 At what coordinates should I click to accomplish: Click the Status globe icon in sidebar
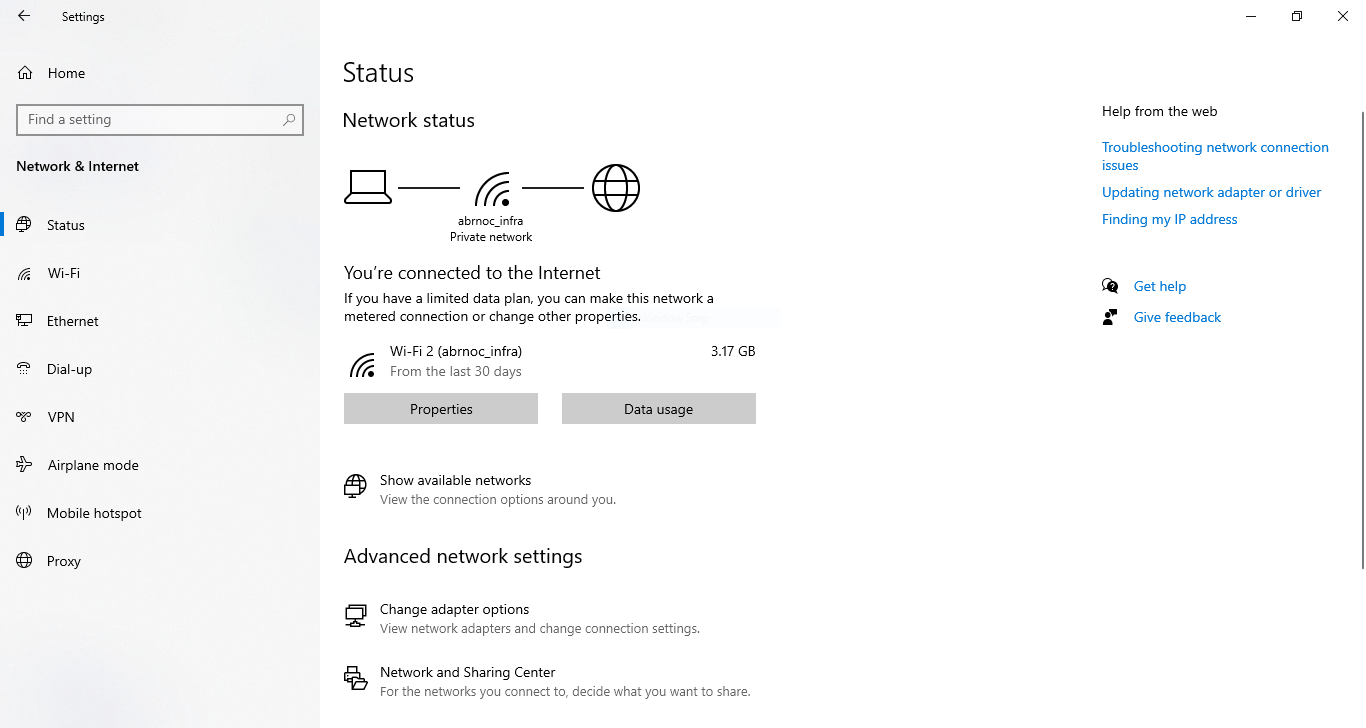pyautogui.click(x=25, y=225)
